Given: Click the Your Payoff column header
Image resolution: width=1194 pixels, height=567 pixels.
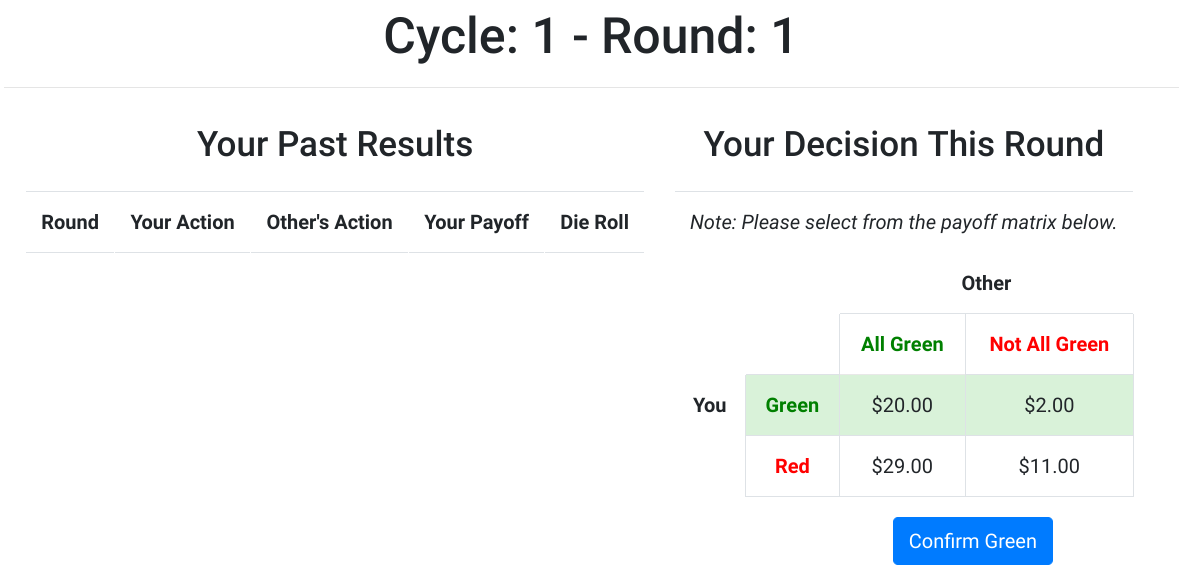Looking at the screenshot, I should point(476,222).
